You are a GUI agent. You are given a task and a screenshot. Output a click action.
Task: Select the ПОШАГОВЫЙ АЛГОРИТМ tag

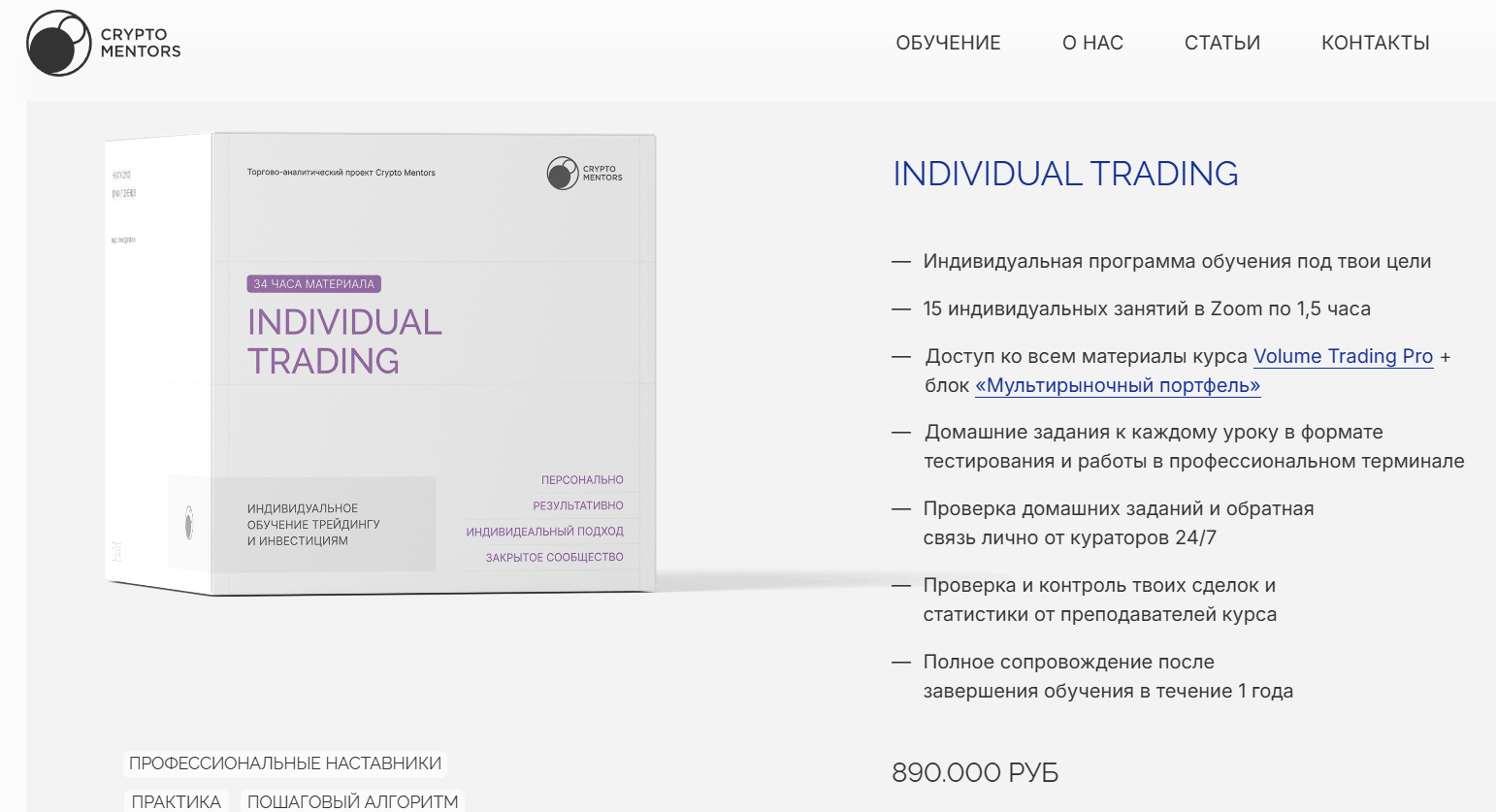tap(353, 801)
